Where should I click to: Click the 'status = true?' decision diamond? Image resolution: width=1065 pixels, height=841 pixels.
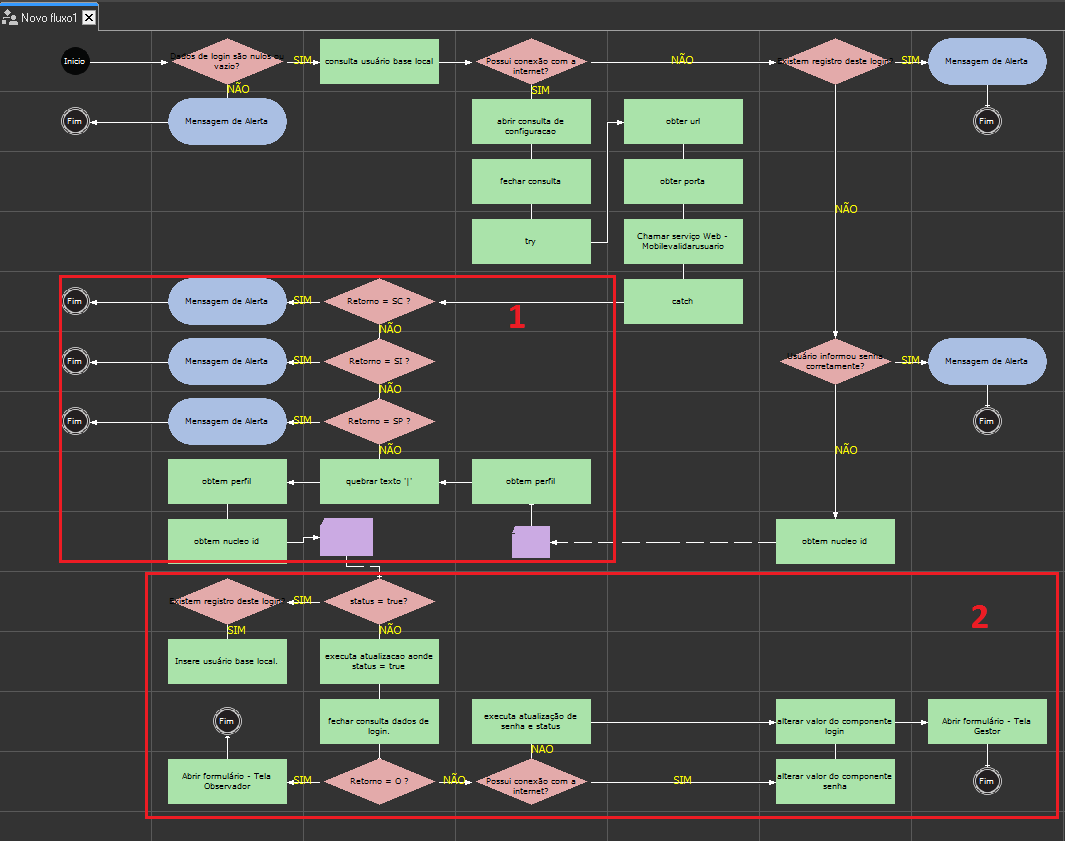[379, 601]
